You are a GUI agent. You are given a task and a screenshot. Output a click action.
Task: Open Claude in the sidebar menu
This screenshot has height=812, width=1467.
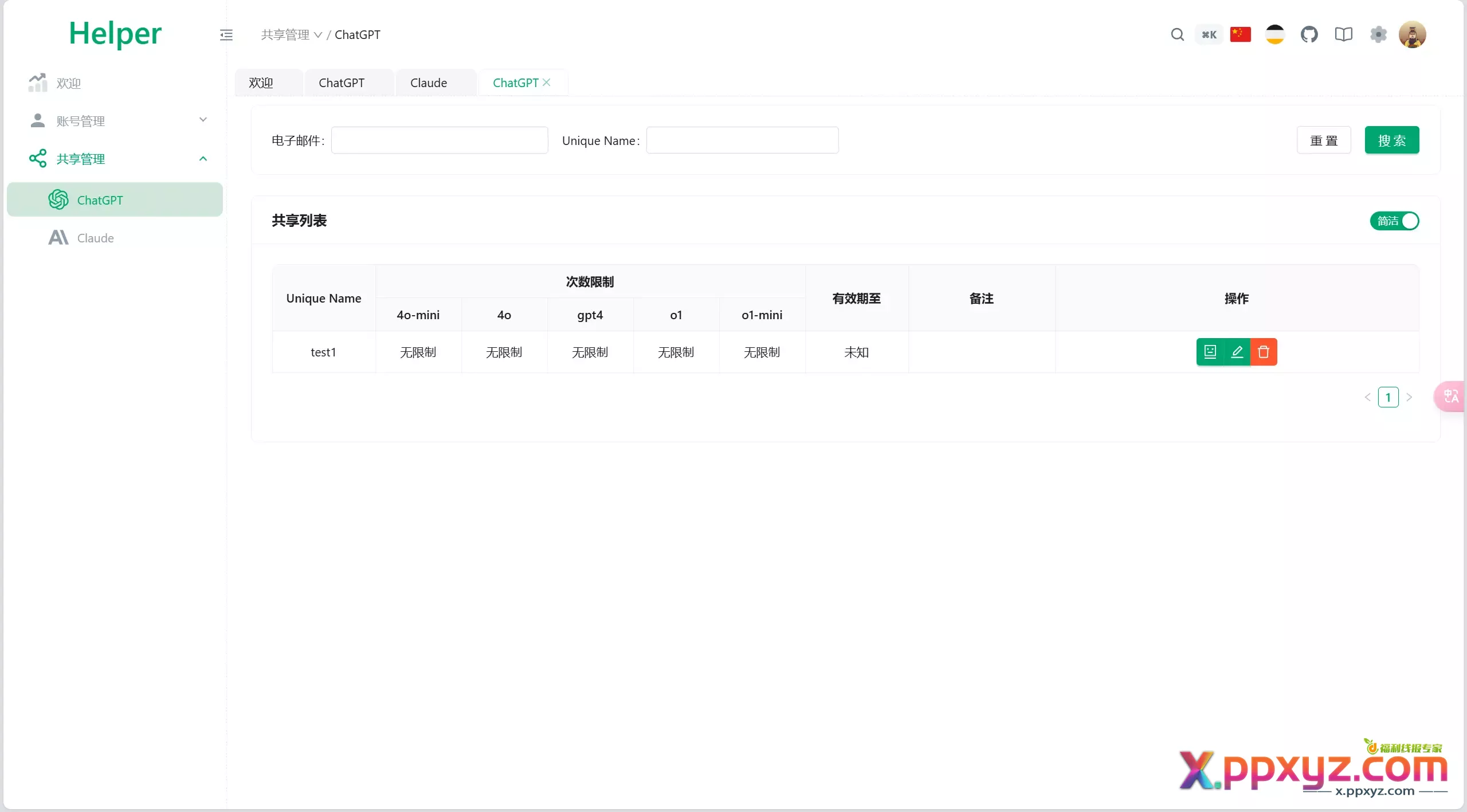click(115, 238)
